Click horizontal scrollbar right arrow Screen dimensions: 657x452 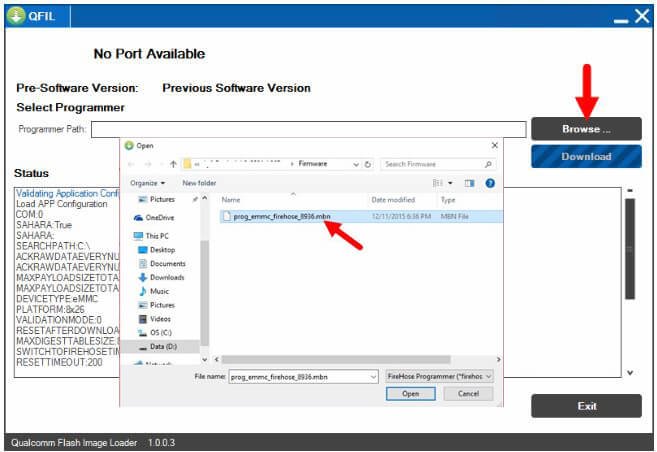pos(498,359)
